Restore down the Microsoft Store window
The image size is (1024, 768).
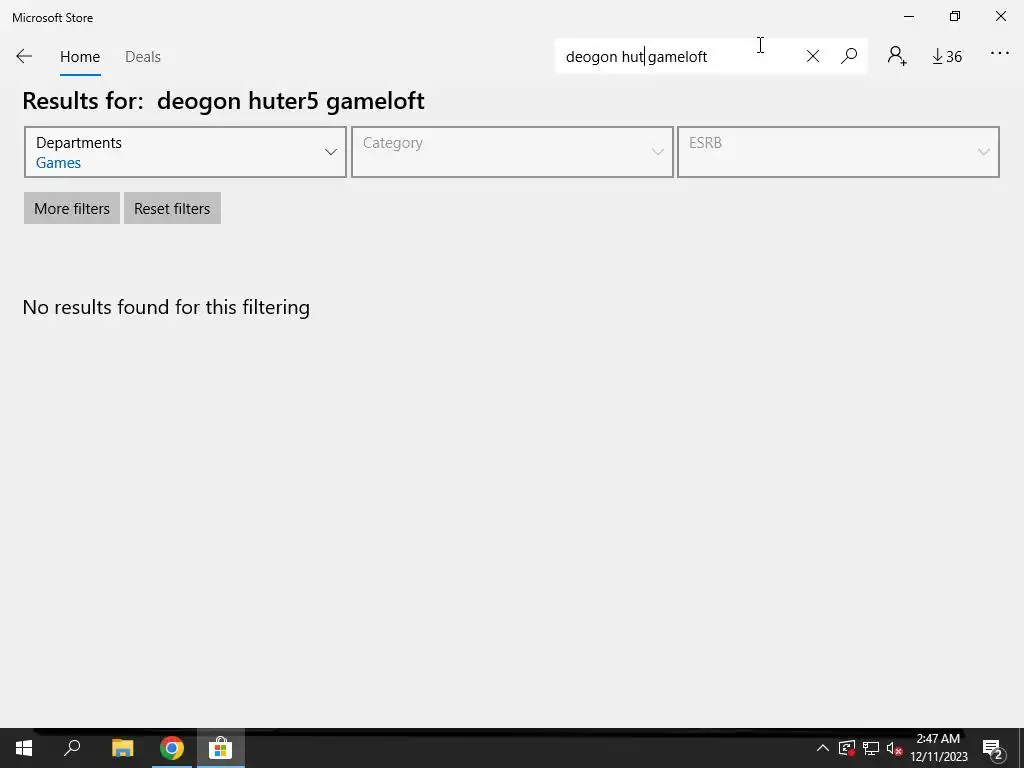pyautogui.click(x=955, y=16)
